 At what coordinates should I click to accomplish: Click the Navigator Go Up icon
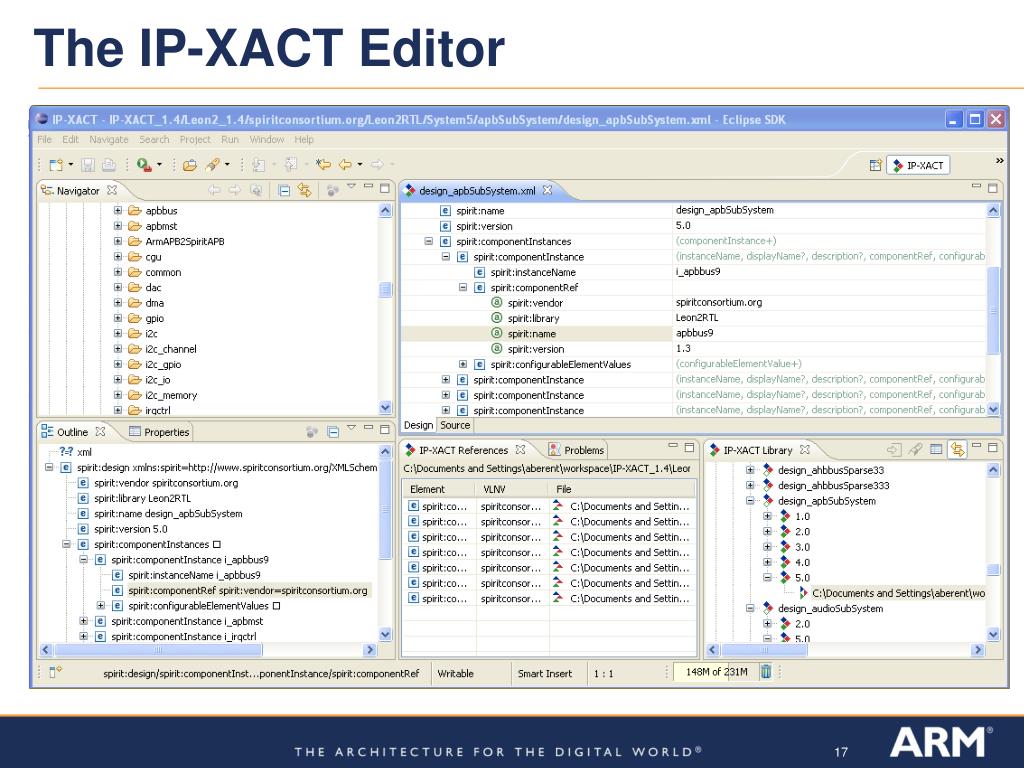click(x=256, y=191)
